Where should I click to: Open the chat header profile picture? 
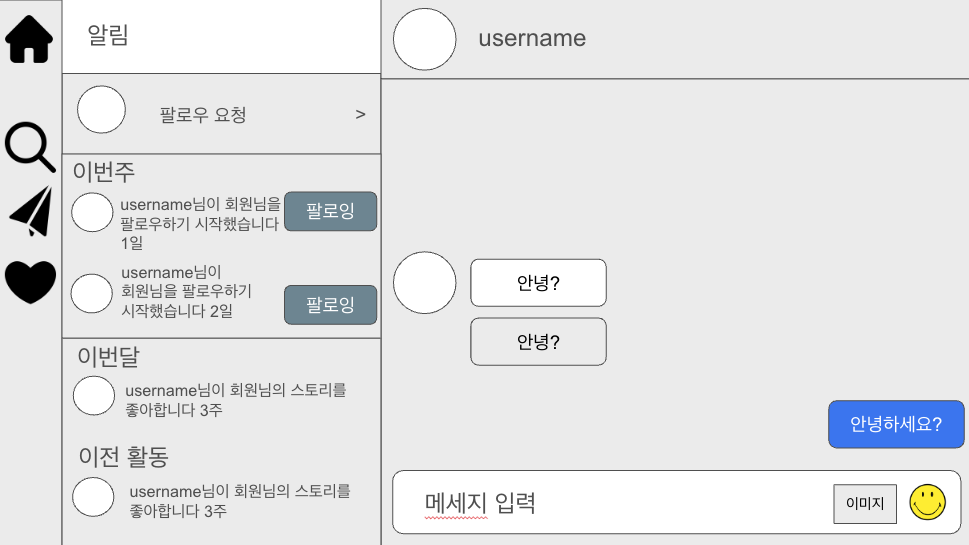point(425,39)
